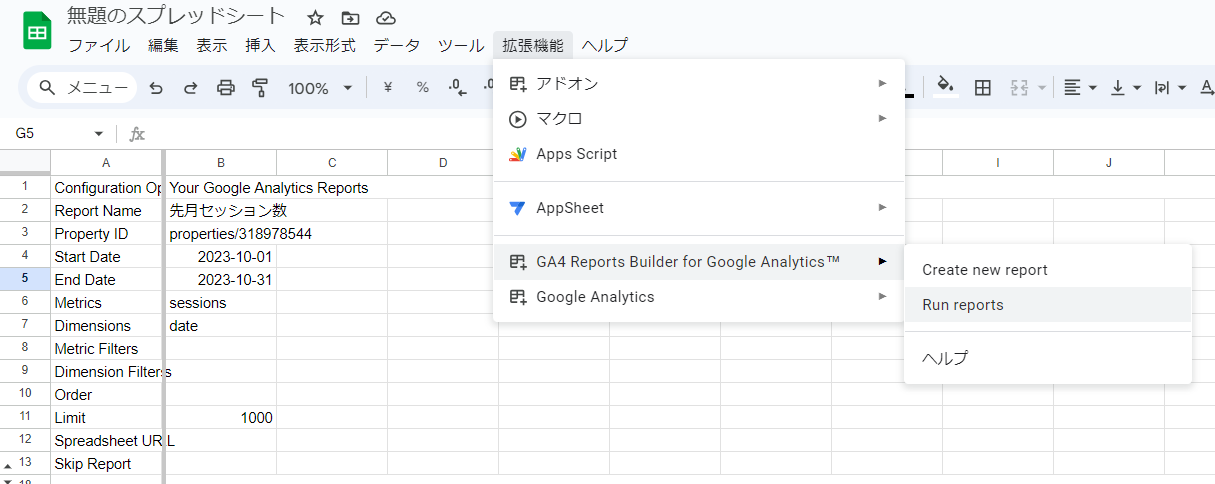This screenshot has height=484, width=1215.
Task: Select row 5 header
Action: 25,280
